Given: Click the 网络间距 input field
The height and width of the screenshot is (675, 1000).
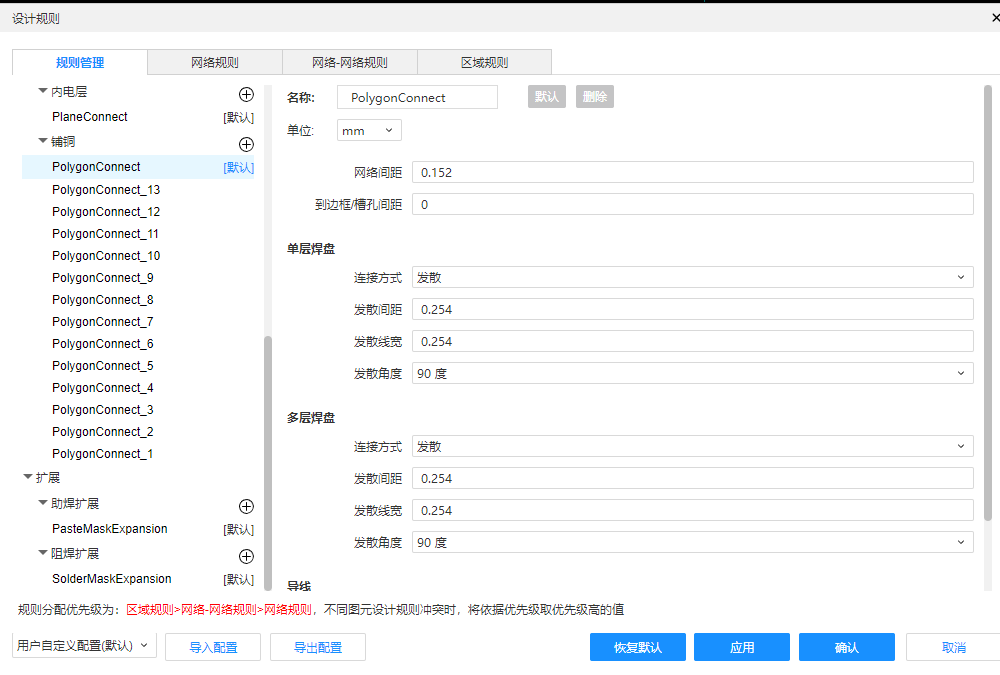Looking at the screenshot, I should [692, 172].
